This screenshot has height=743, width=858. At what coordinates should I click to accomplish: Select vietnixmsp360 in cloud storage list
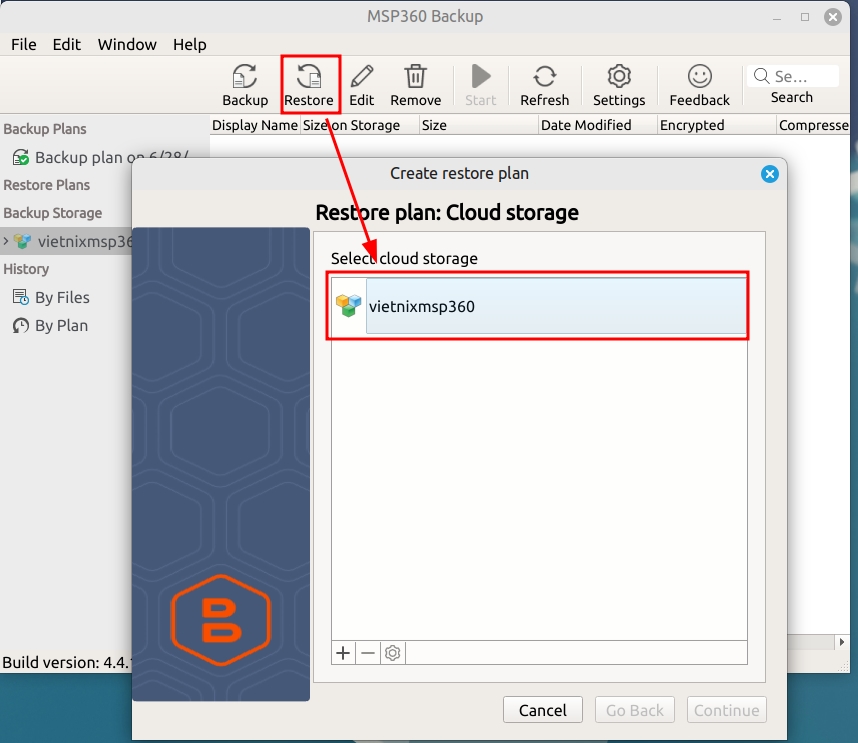click(x=538, y=306)
